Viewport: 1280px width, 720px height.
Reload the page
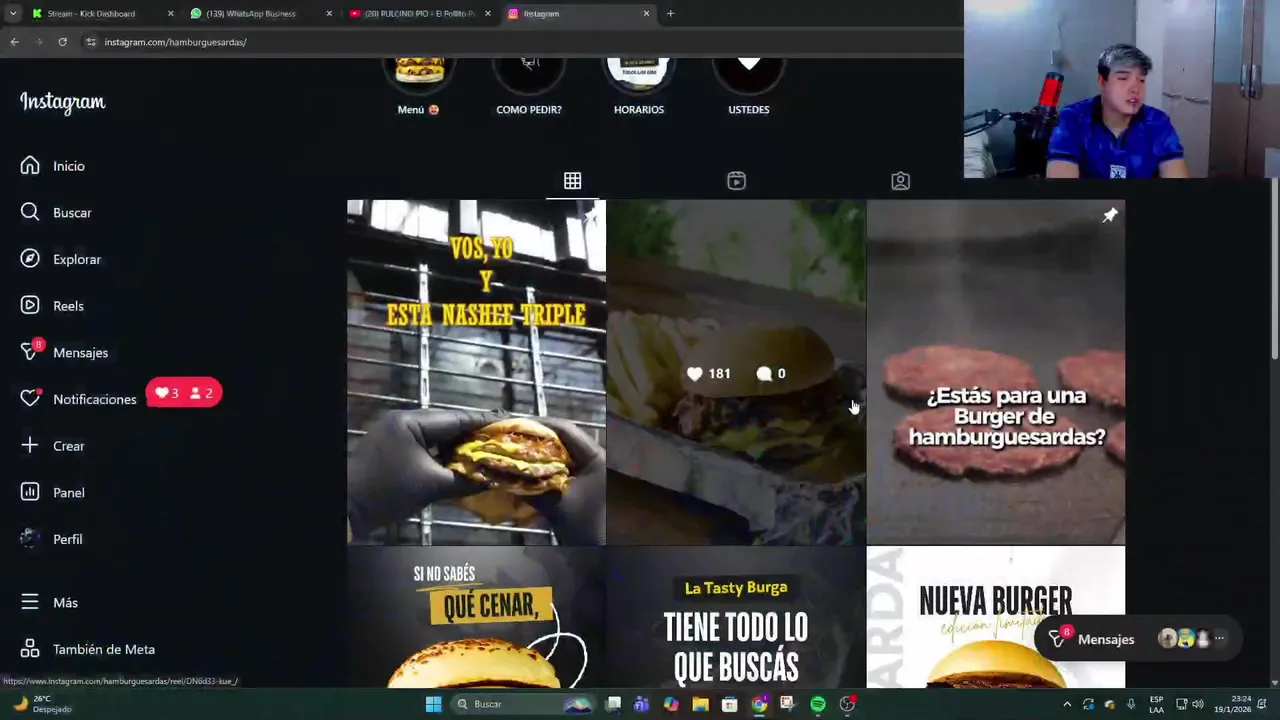62,42
